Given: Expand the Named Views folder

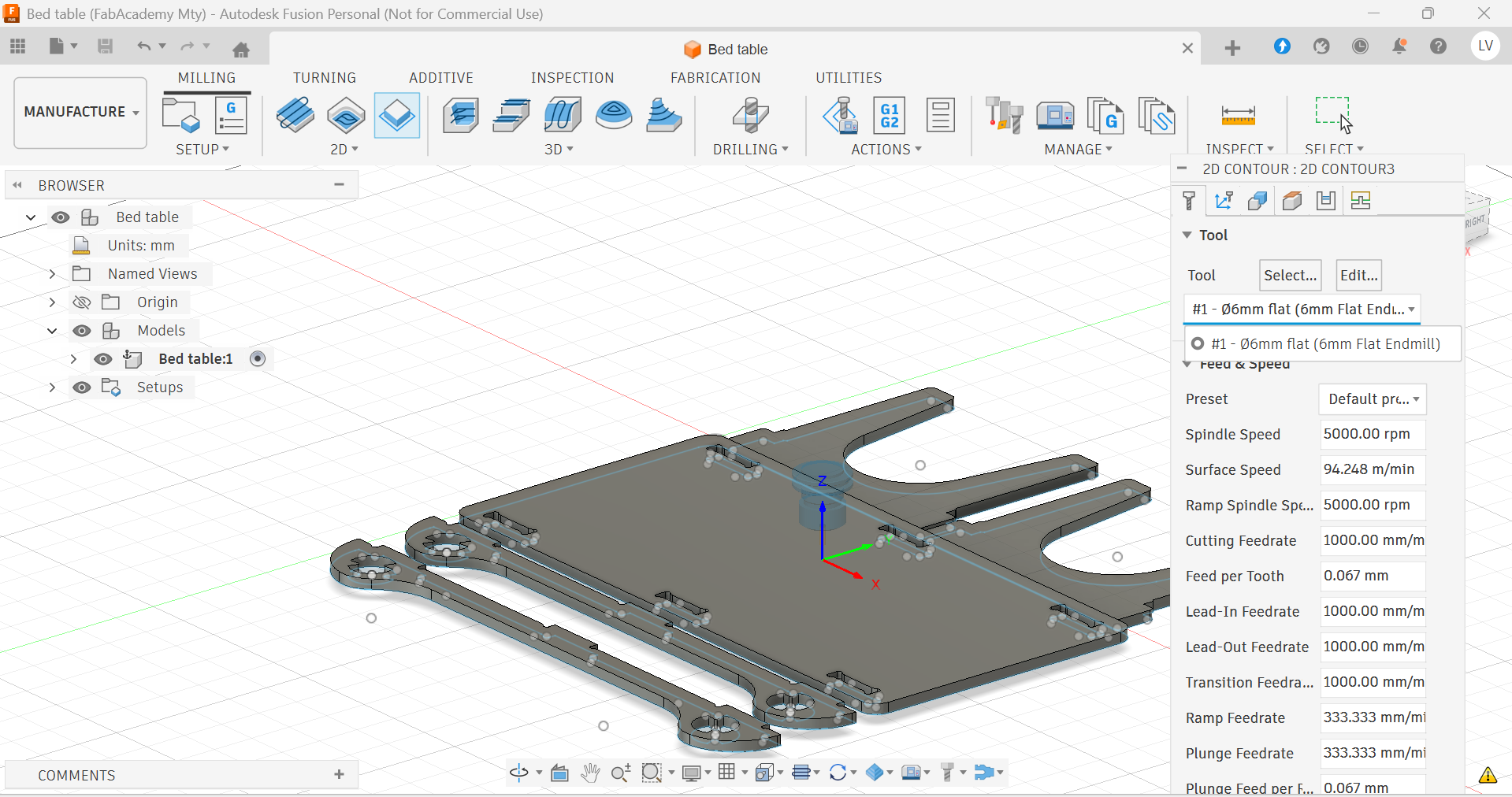Looking at the screenshot, I should click(x=52, y=274).
